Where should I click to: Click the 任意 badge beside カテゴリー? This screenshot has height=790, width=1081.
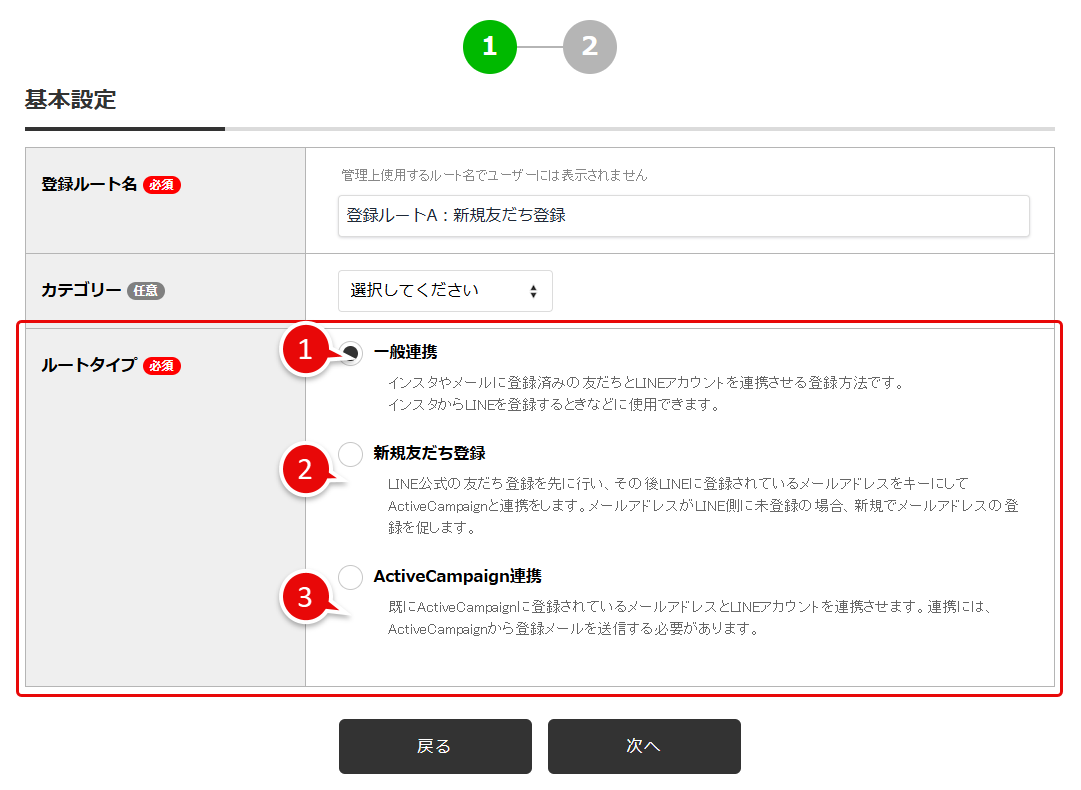[x=146, y=291]
